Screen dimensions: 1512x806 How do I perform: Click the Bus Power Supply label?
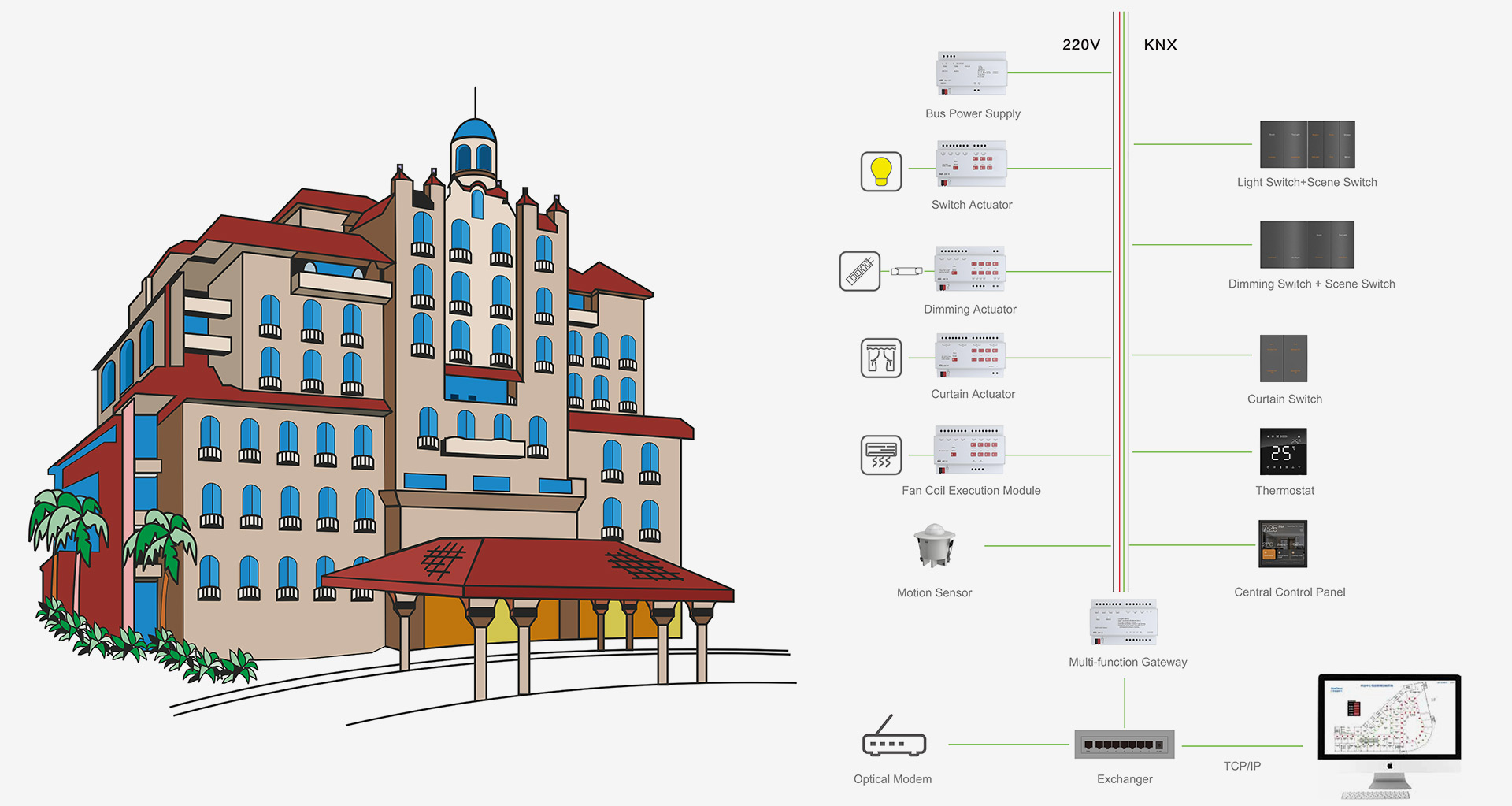pos(973,113)
